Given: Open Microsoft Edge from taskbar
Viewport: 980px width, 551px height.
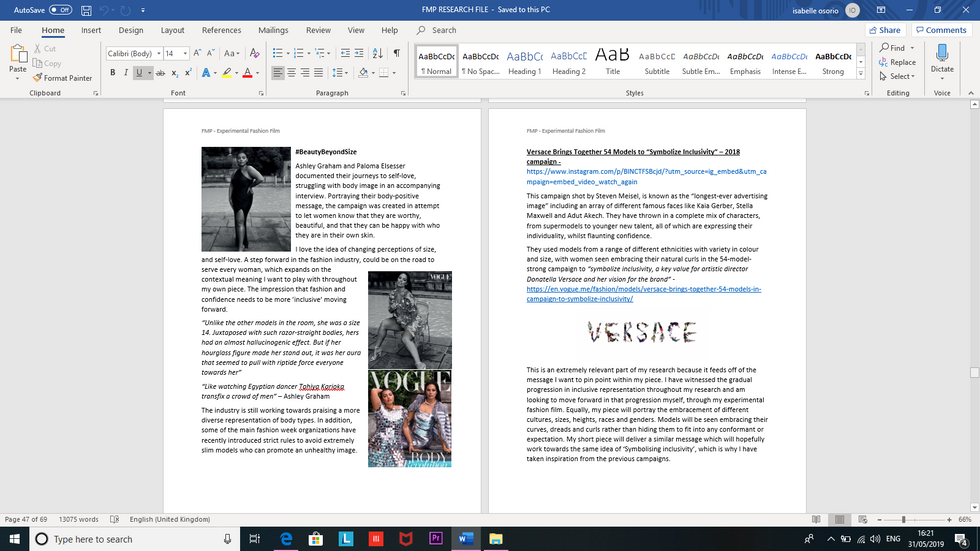Looking at the screenshot, I should pyautogui.click(x=286, y=539).
